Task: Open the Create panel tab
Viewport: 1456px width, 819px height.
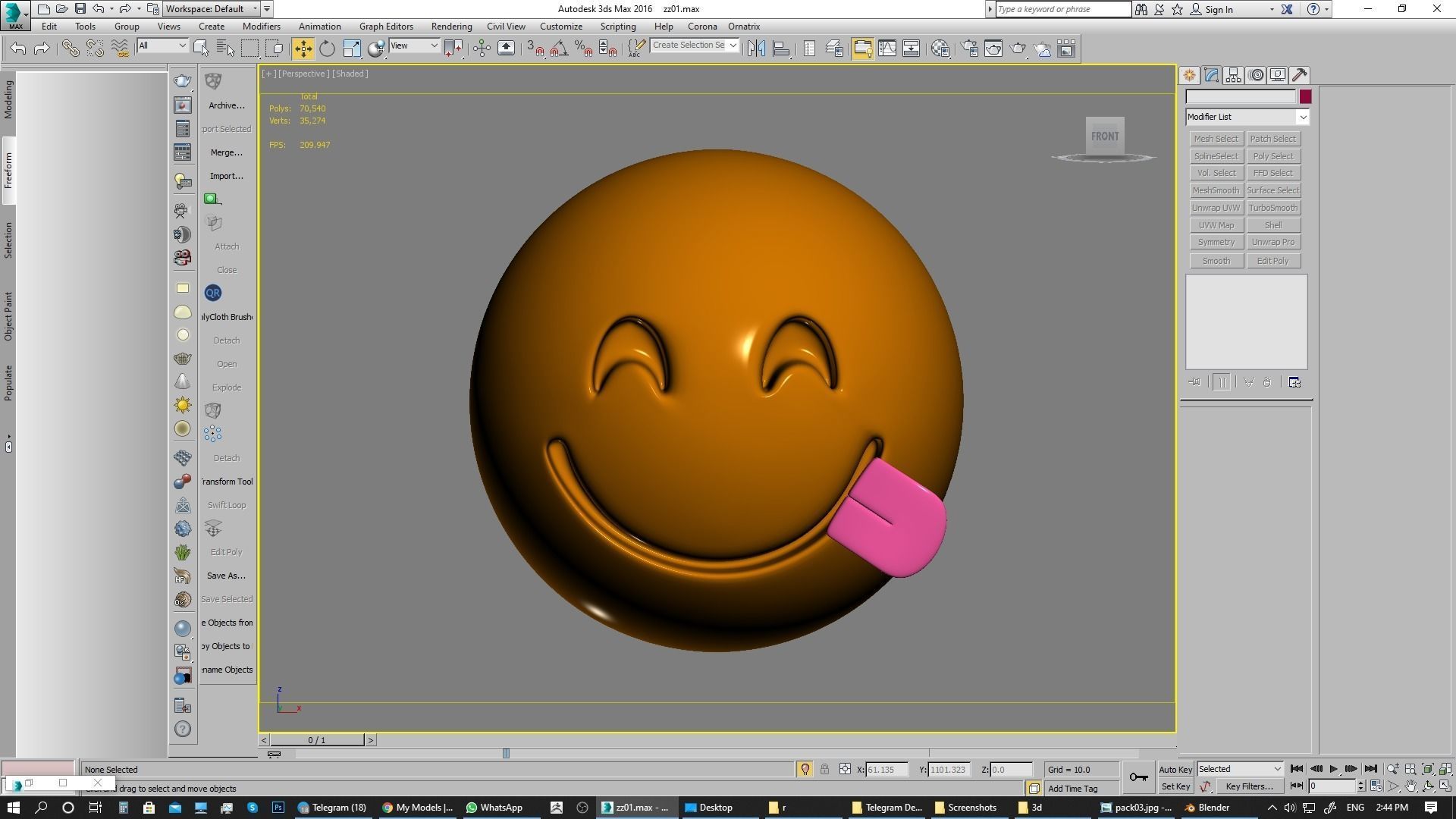Action: click(x=1189, y=75)
